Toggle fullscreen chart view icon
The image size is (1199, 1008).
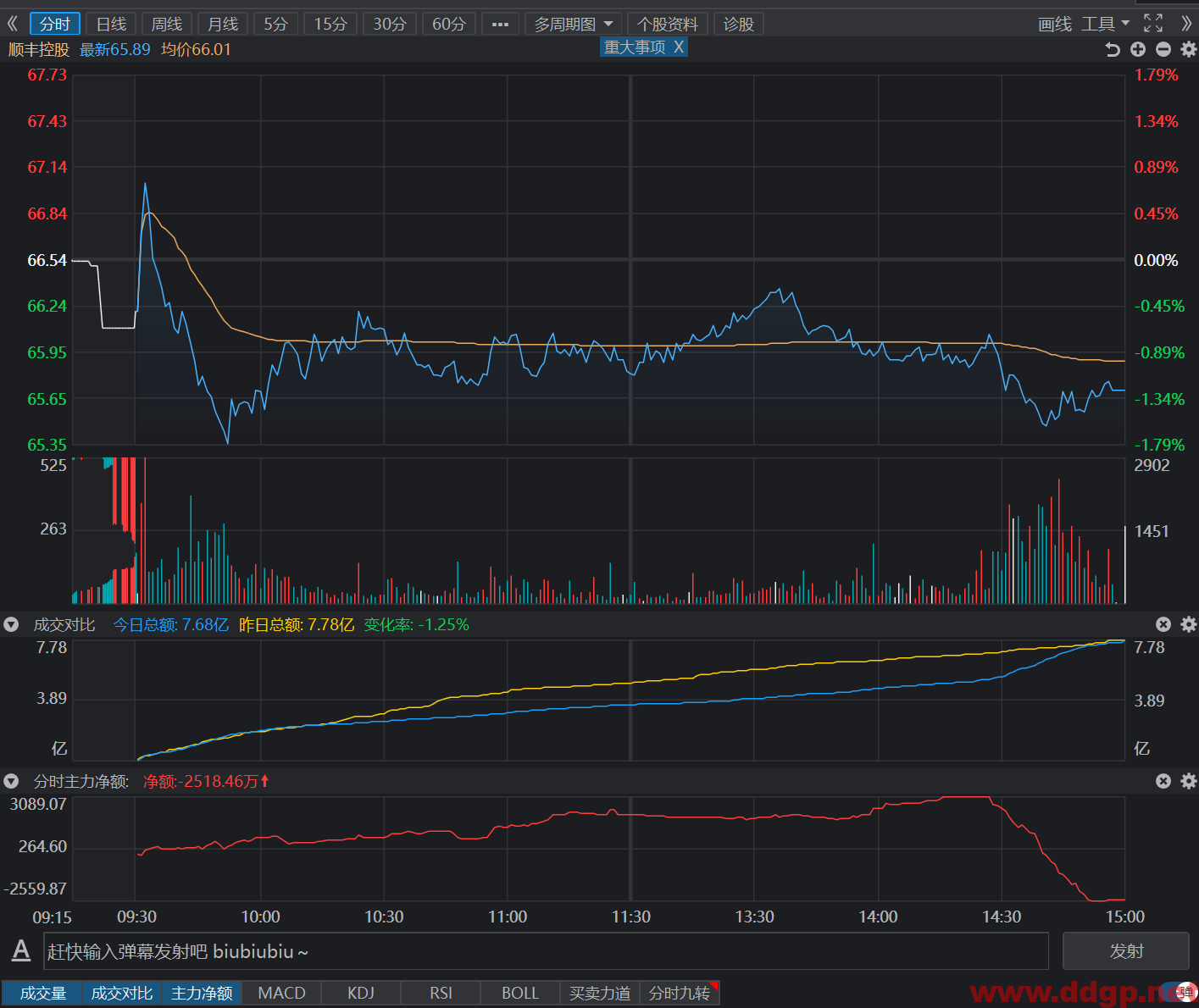1153,24
